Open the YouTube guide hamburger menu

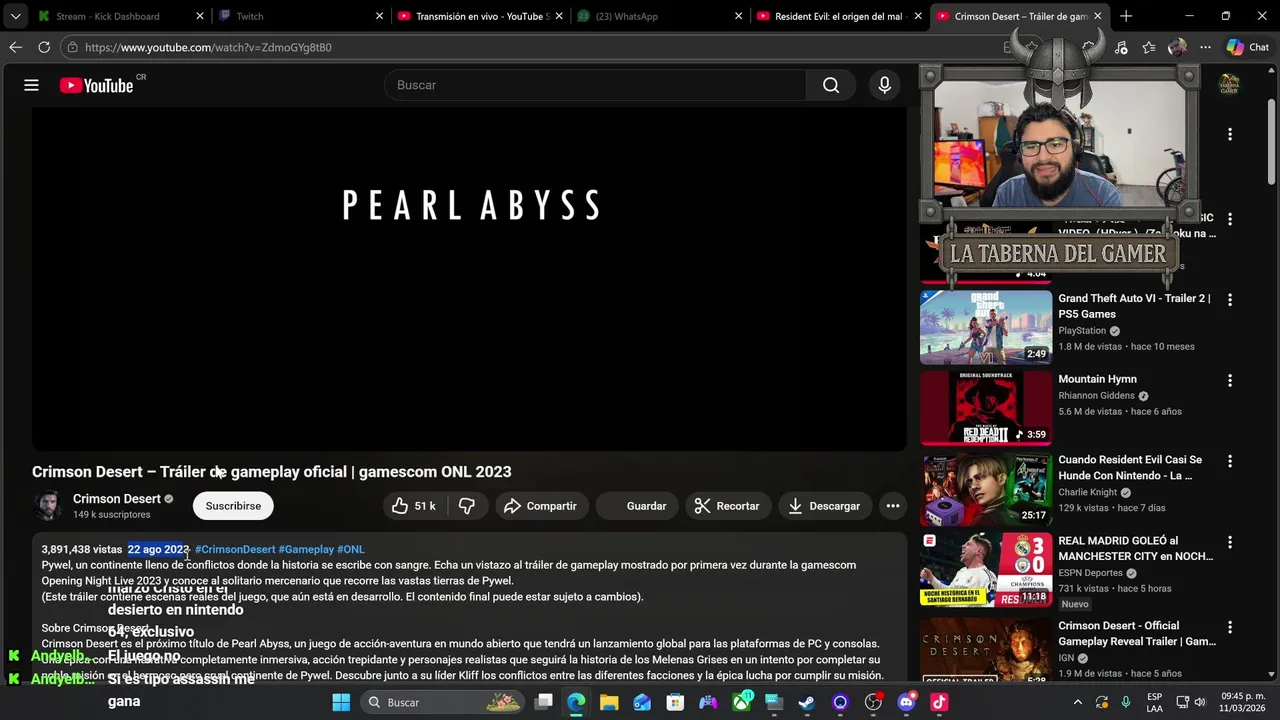pos(31,85)
